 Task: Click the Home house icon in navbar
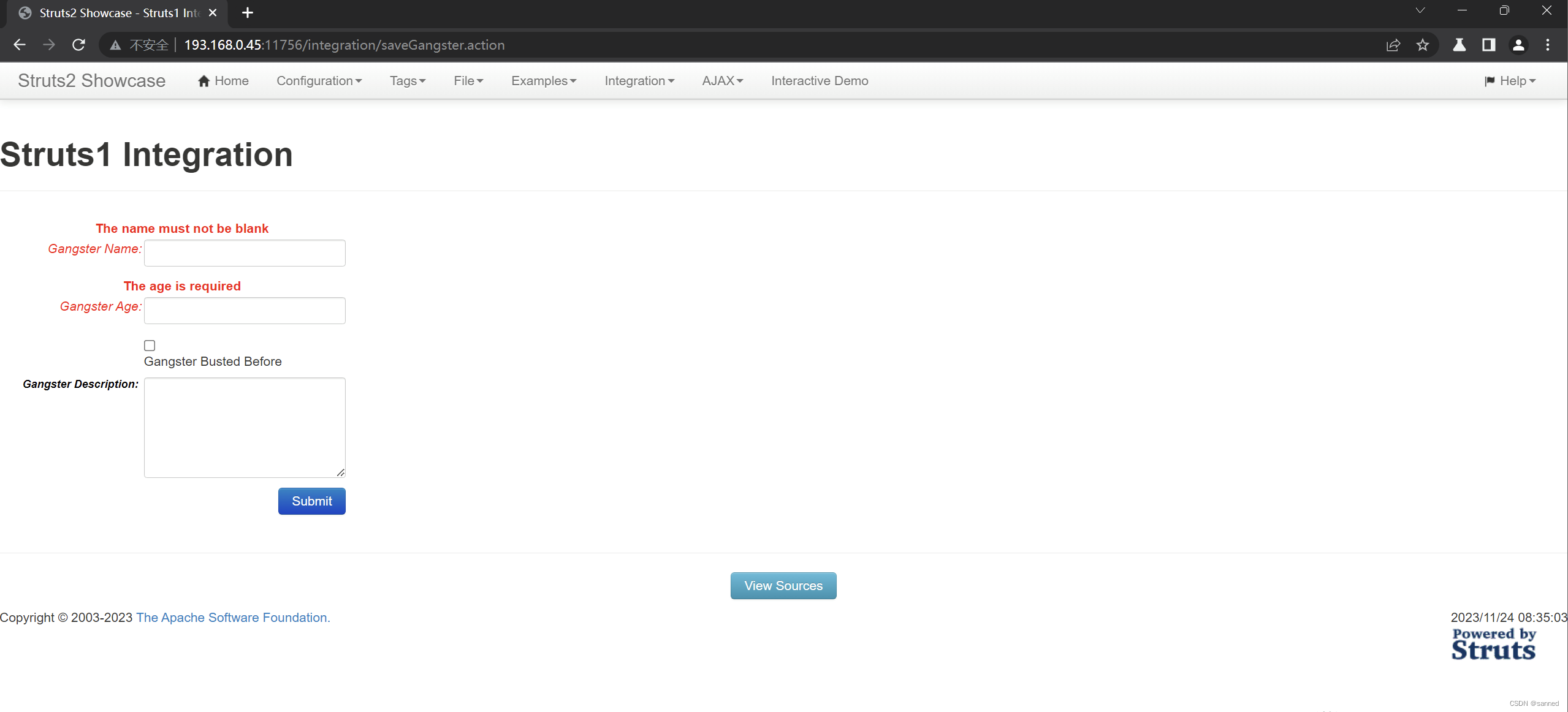point(204,81)
